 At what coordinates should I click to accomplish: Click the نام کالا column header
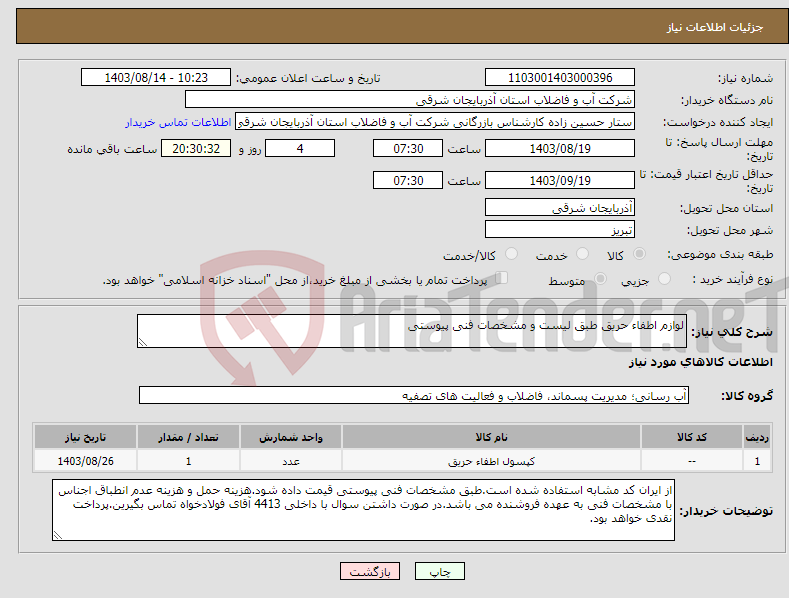[x=492, y=437]
